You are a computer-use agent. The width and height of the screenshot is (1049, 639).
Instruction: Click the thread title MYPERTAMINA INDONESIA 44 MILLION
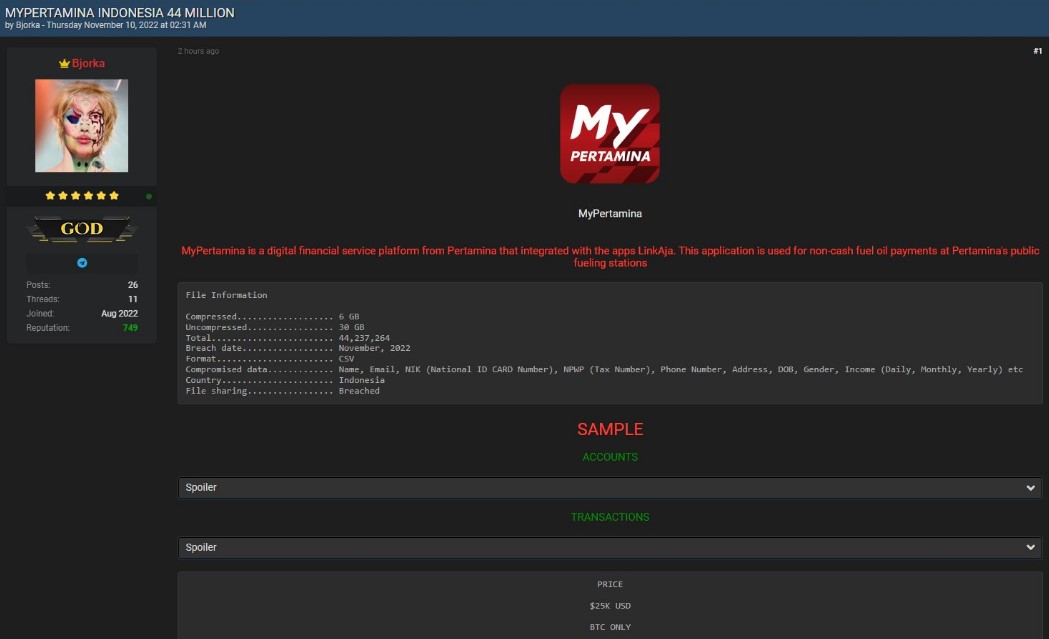[x=120, y=12]
